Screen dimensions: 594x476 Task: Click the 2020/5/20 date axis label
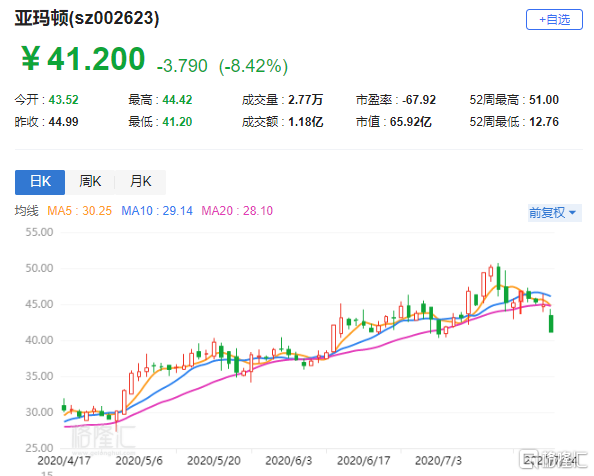(x=214, y=461)
